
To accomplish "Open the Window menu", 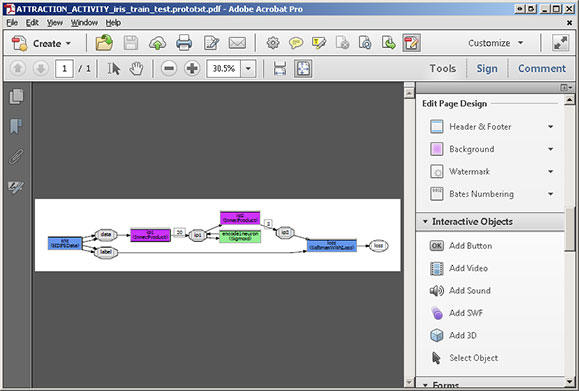I will tap(84, 23).
